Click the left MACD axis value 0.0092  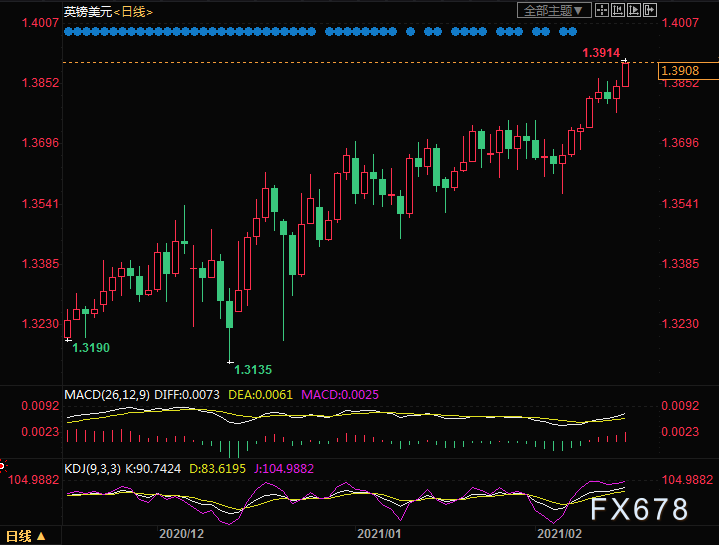40,406
